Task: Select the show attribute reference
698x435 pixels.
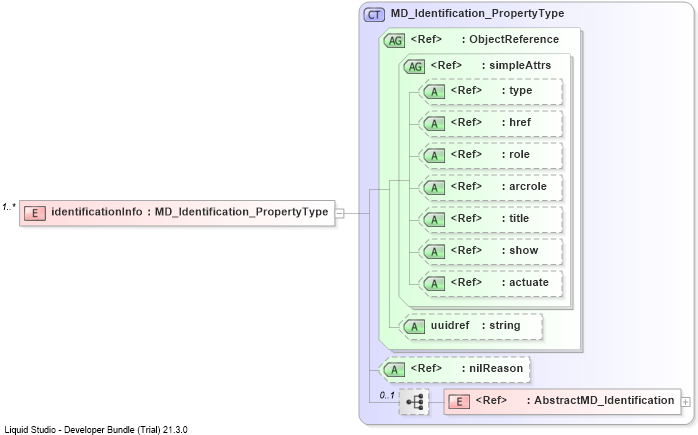Action: pyautogui.click(x=493, y=252)
